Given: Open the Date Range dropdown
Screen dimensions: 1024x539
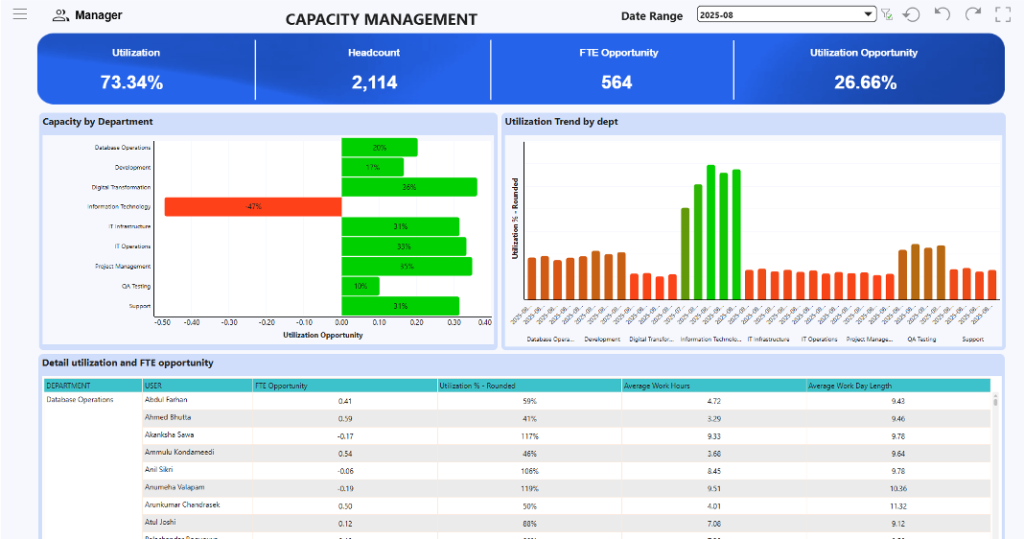Looking at the screenshot, I should pyautogui.click(x=869, y=15).
